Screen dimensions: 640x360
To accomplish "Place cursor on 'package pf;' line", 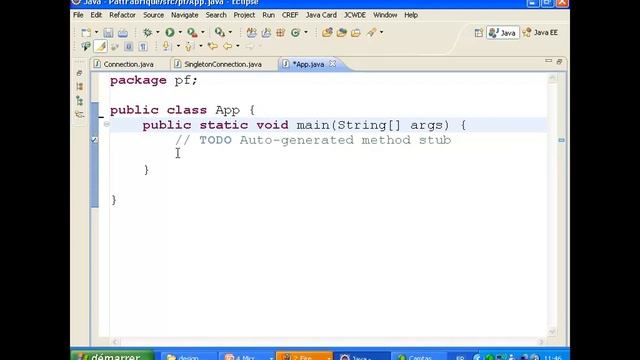I will tap(153, 80).
